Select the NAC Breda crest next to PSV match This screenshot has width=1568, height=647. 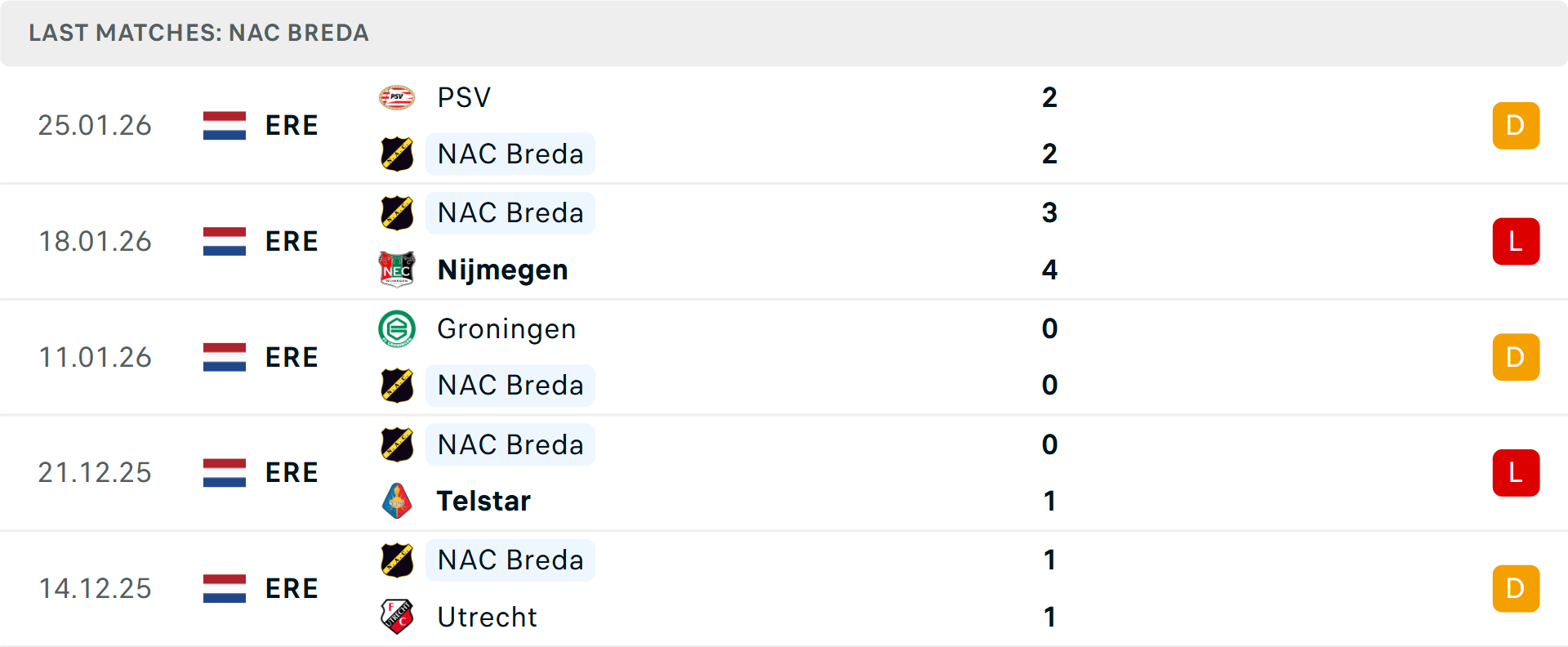pyautogui.click(x=398, y=154)
